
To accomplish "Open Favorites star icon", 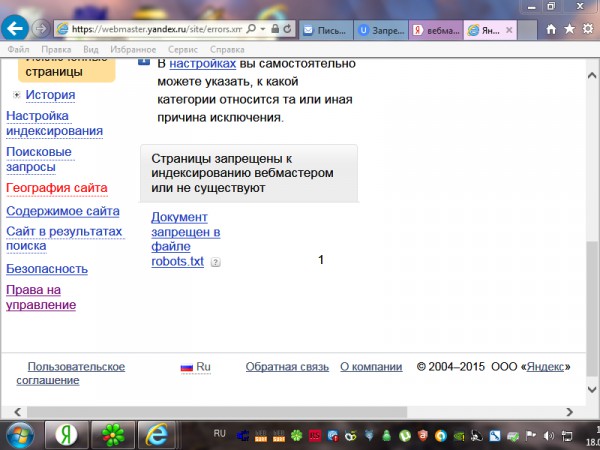I will pyautogui.click(x=570, y=29).
